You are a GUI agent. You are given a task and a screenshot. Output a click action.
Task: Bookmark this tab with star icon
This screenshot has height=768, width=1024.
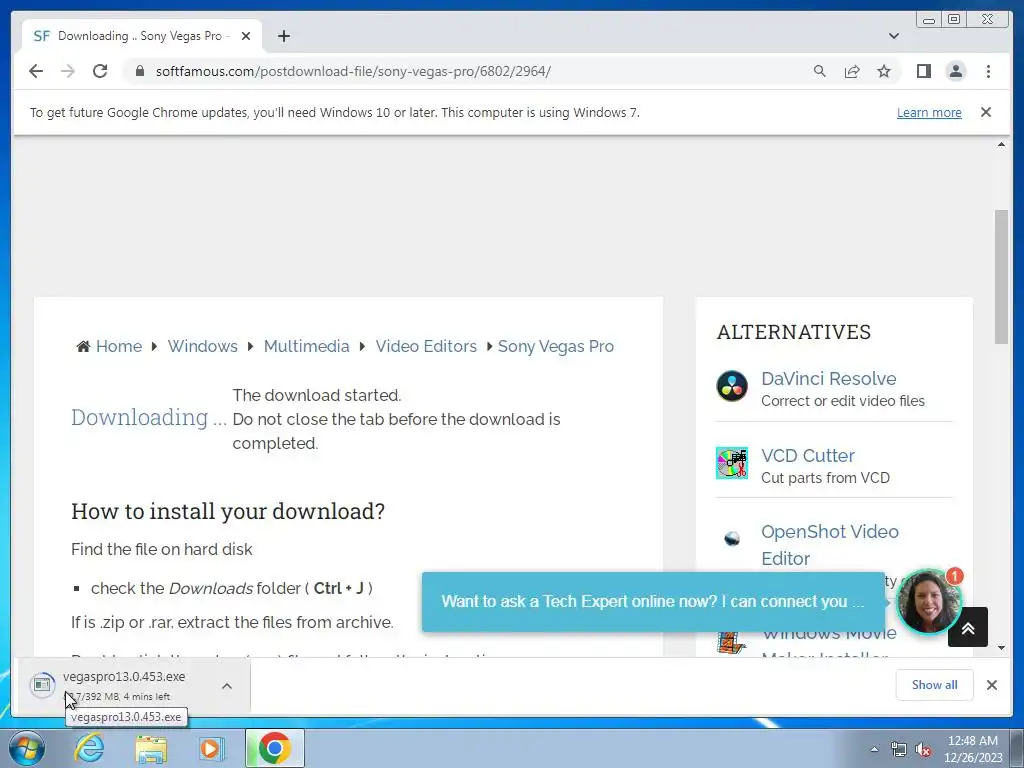click(x=884, y=71)
